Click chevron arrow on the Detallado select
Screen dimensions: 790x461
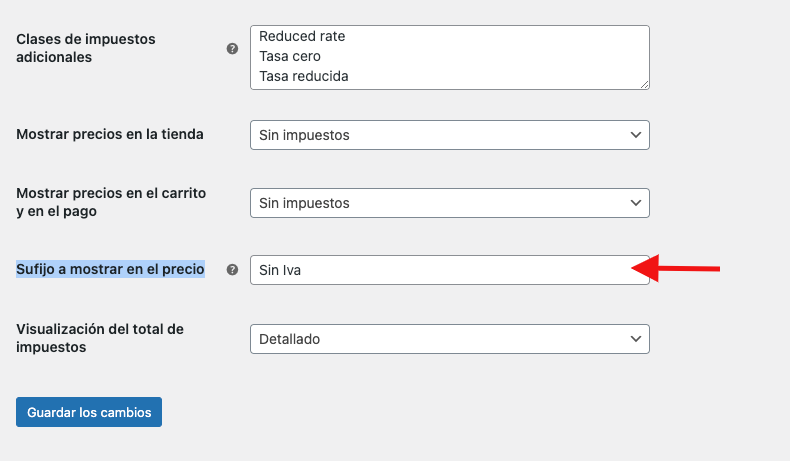point(636,339)
